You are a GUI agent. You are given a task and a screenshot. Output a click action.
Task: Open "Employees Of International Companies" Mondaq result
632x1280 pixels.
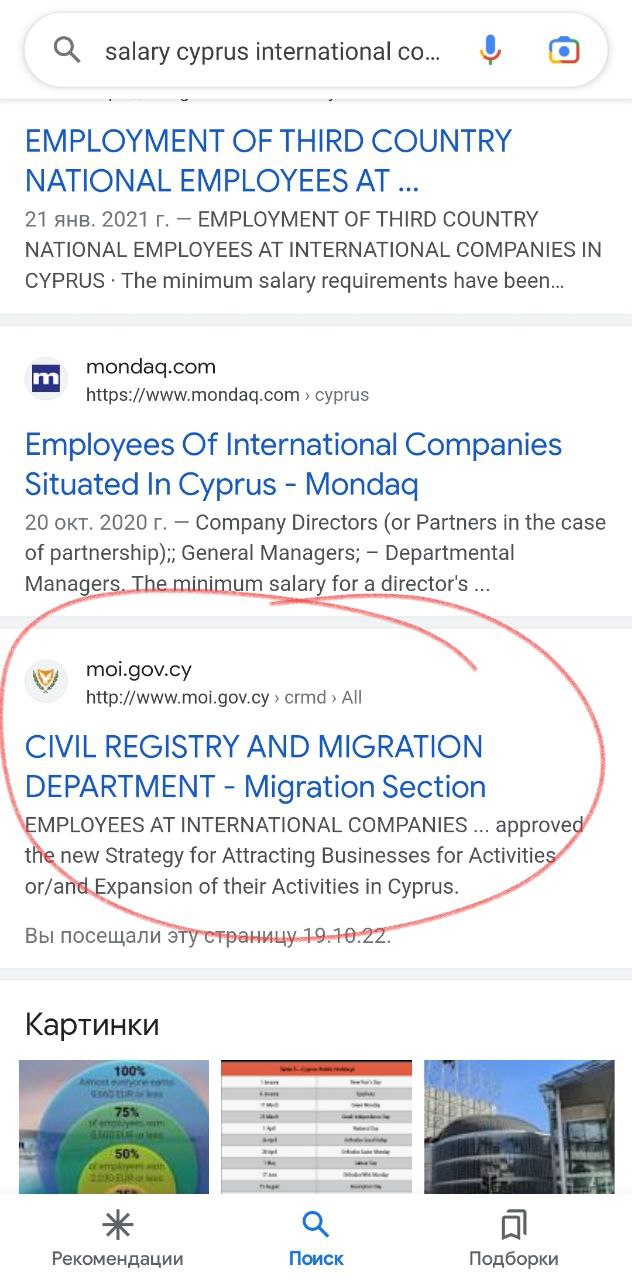[293, 464]
